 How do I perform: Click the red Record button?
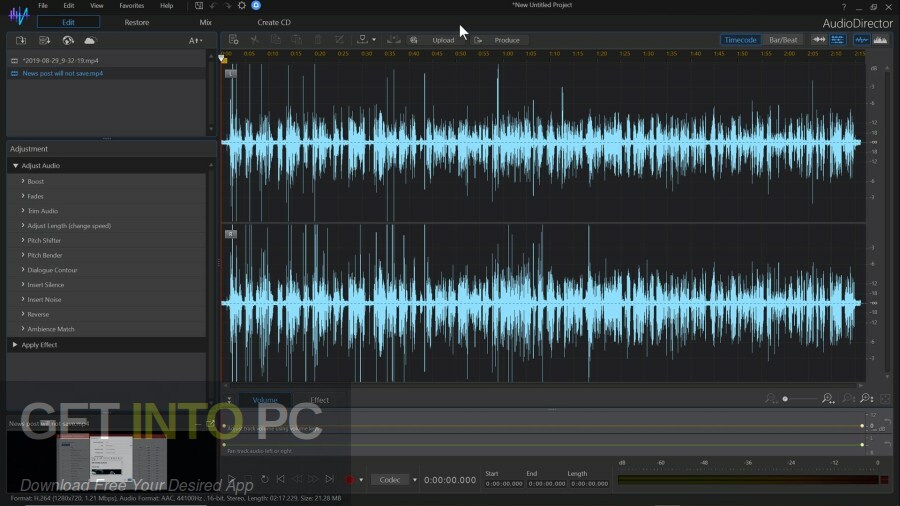349,480
